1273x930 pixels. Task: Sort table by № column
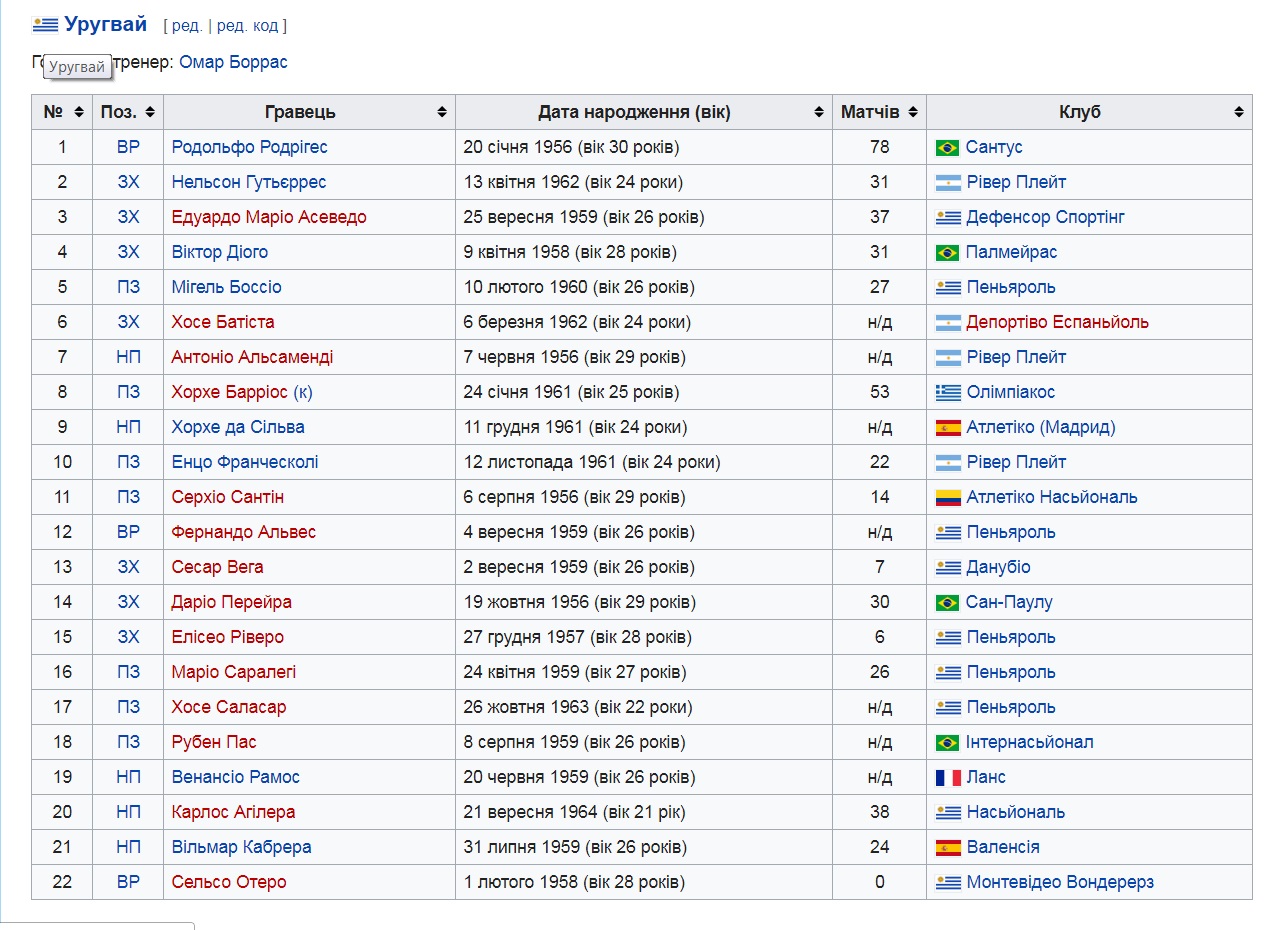(x=61, y=112)
